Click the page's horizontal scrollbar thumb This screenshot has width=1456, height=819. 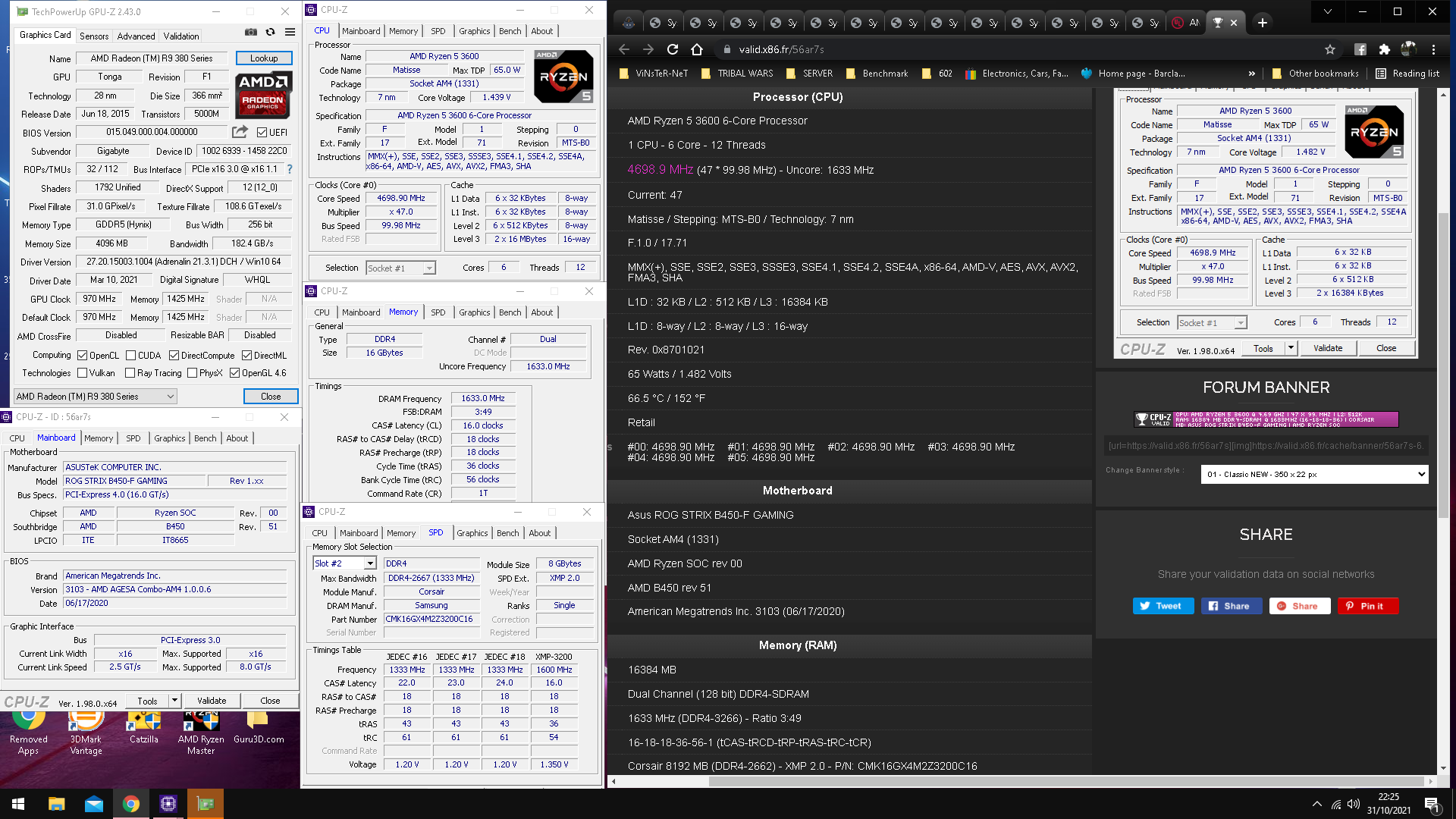1067,781
